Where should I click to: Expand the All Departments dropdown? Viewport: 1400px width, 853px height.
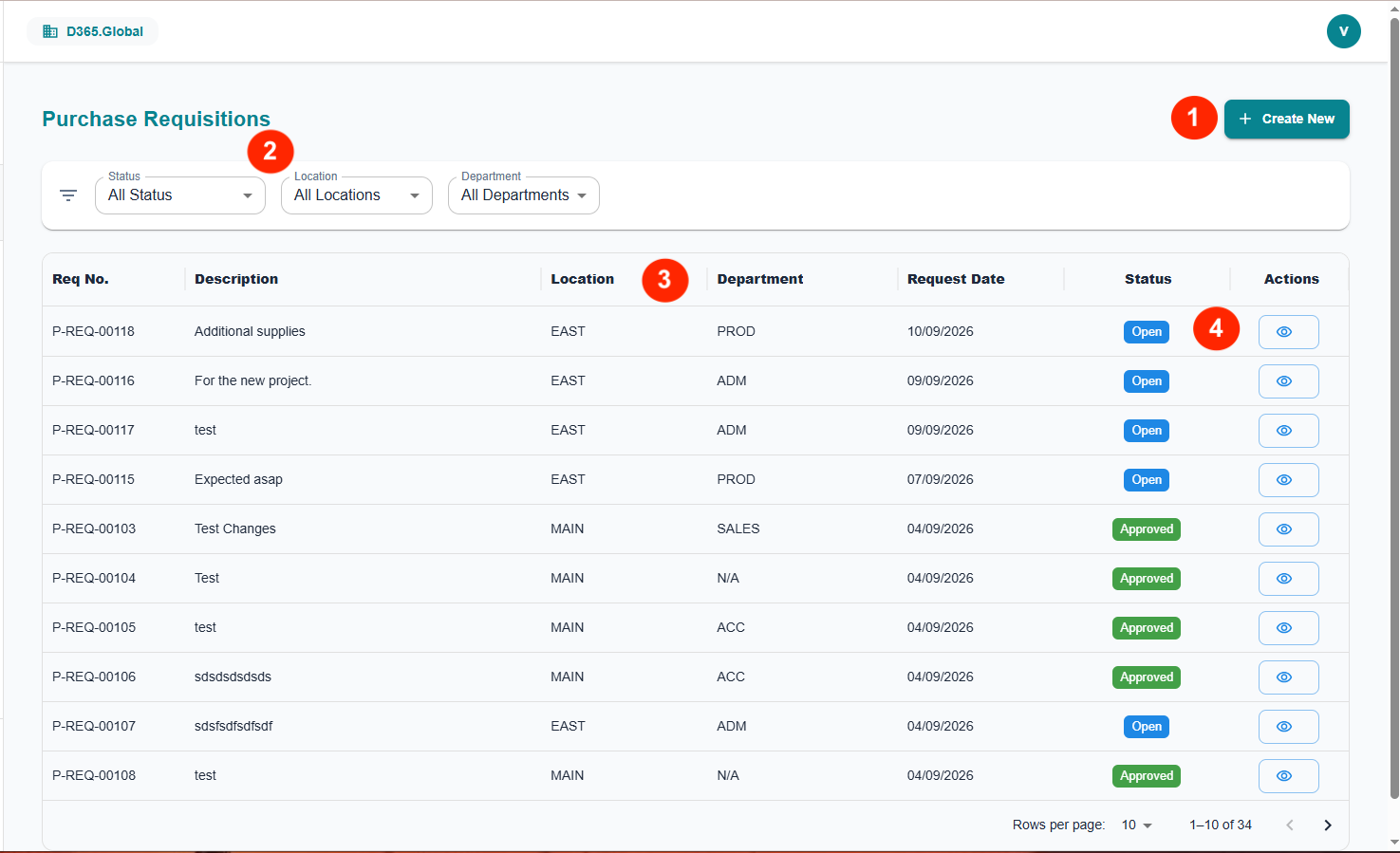[x=524, y=195]
